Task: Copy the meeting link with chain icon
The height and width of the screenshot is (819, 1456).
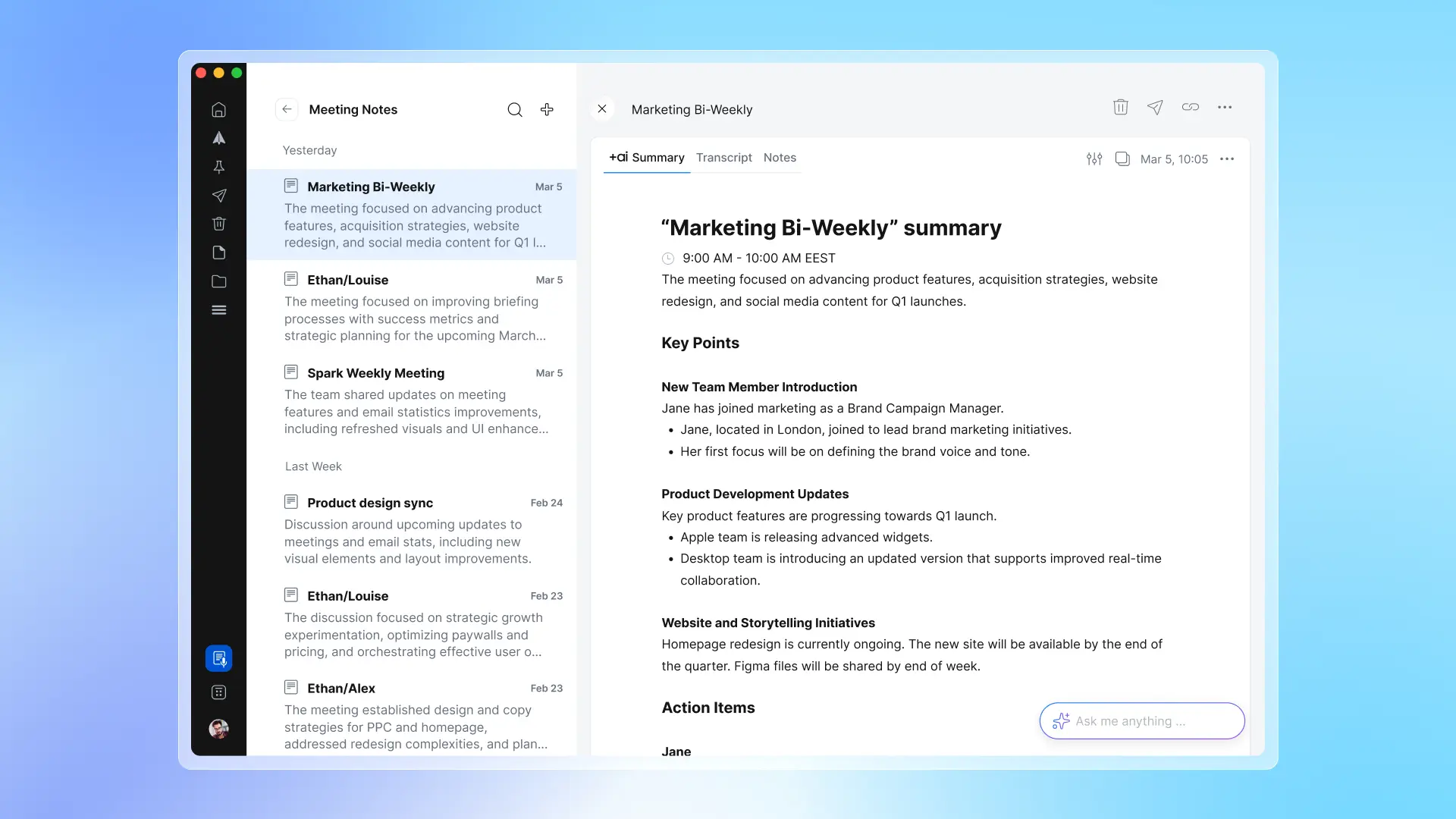Action: click(x=1190, y=108)
